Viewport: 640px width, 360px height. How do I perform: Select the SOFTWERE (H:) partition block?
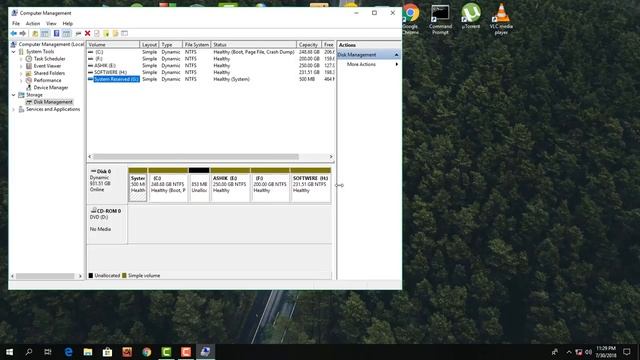(x=311, y=184)
